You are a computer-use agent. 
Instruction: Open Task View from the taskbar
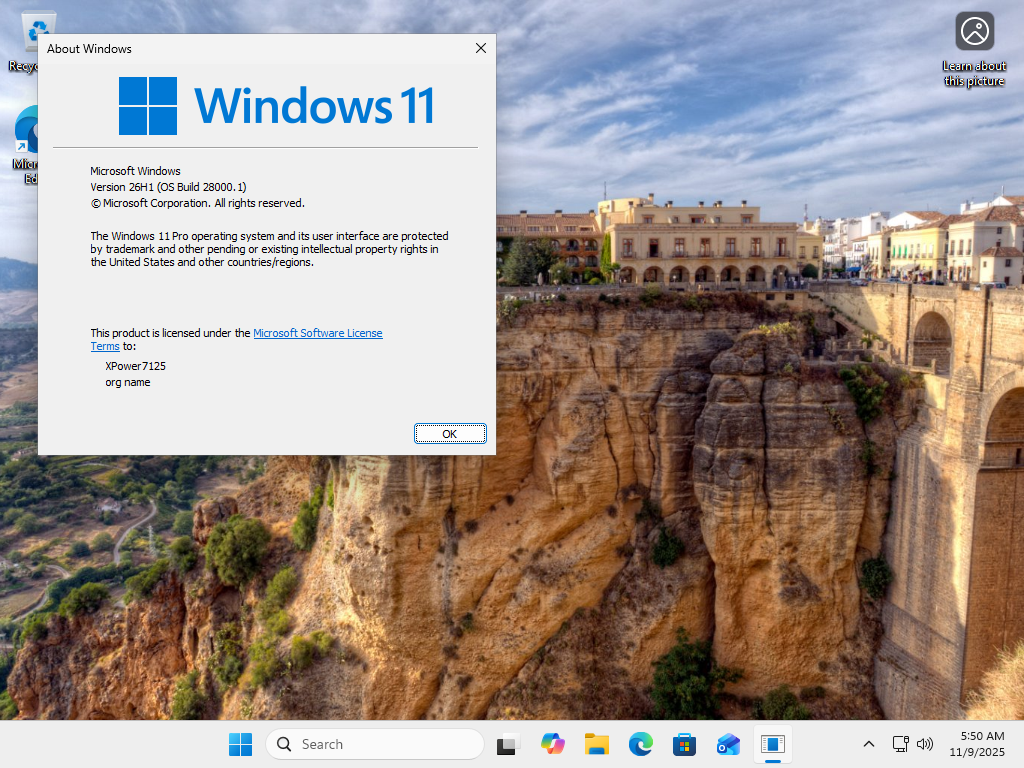(x=509, y=744)
